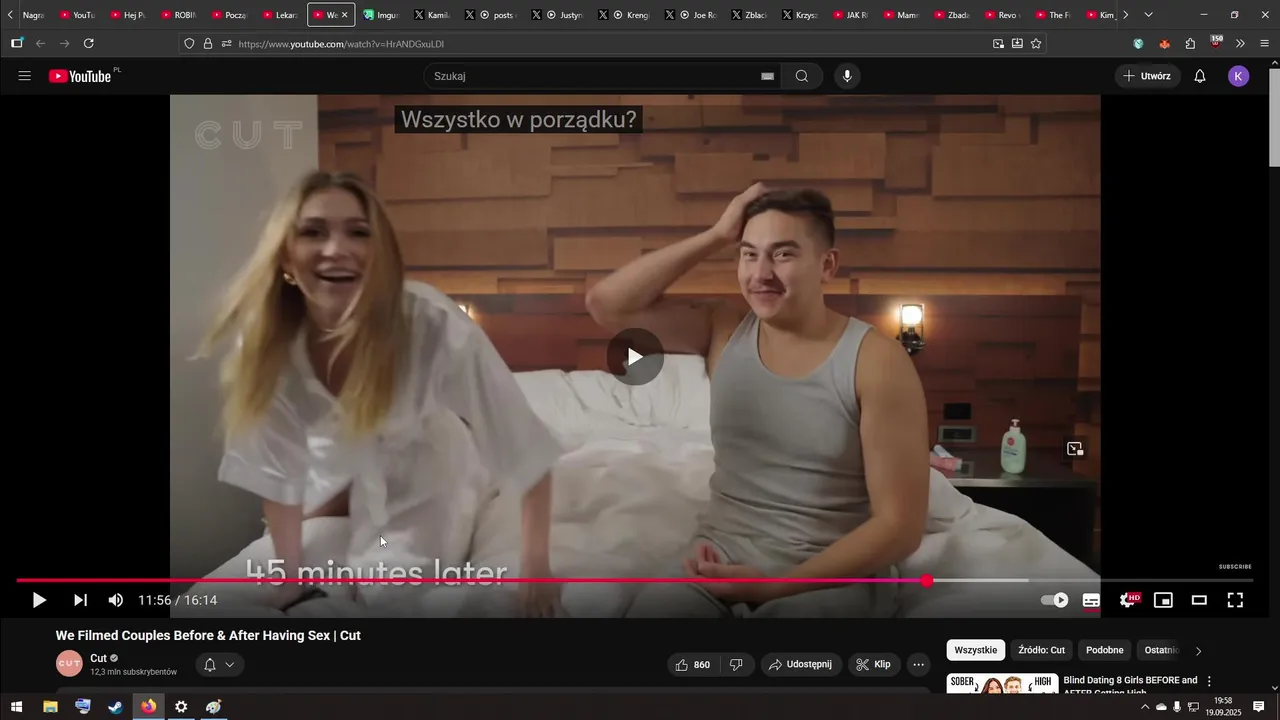Open Windows action center notifications
The height and width of the screenshot is (720, 1280).
1260,707
